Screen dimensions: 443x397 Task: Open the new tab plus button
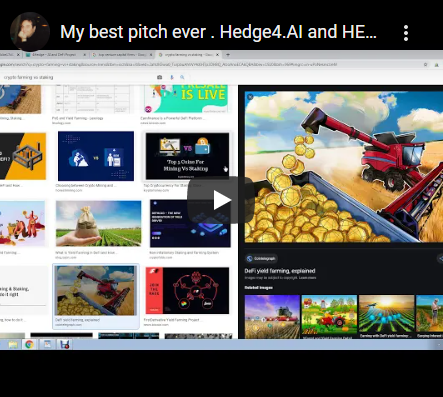point(228,55)
